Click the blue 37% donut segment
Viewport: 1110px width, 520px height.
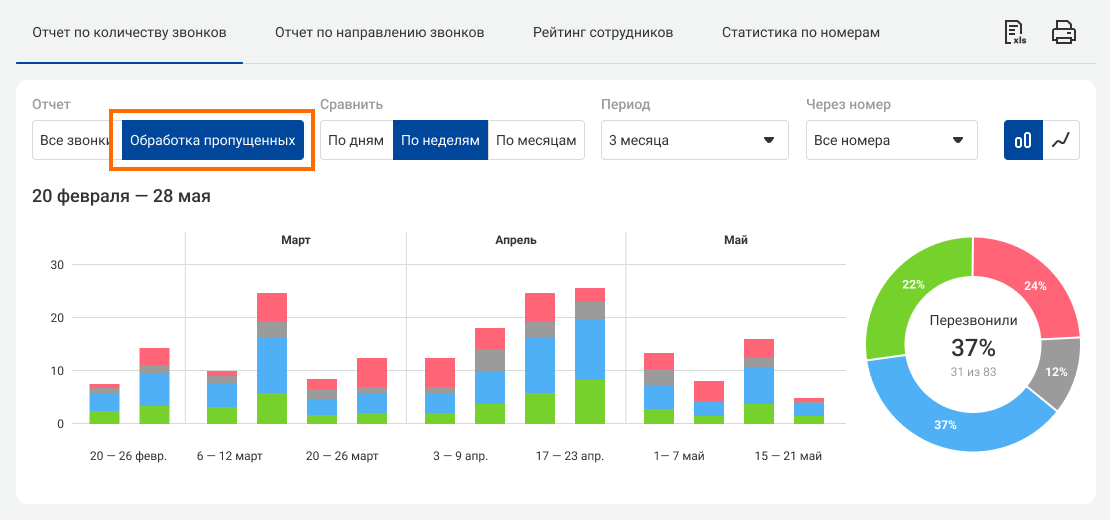click(x=946, y=423)
